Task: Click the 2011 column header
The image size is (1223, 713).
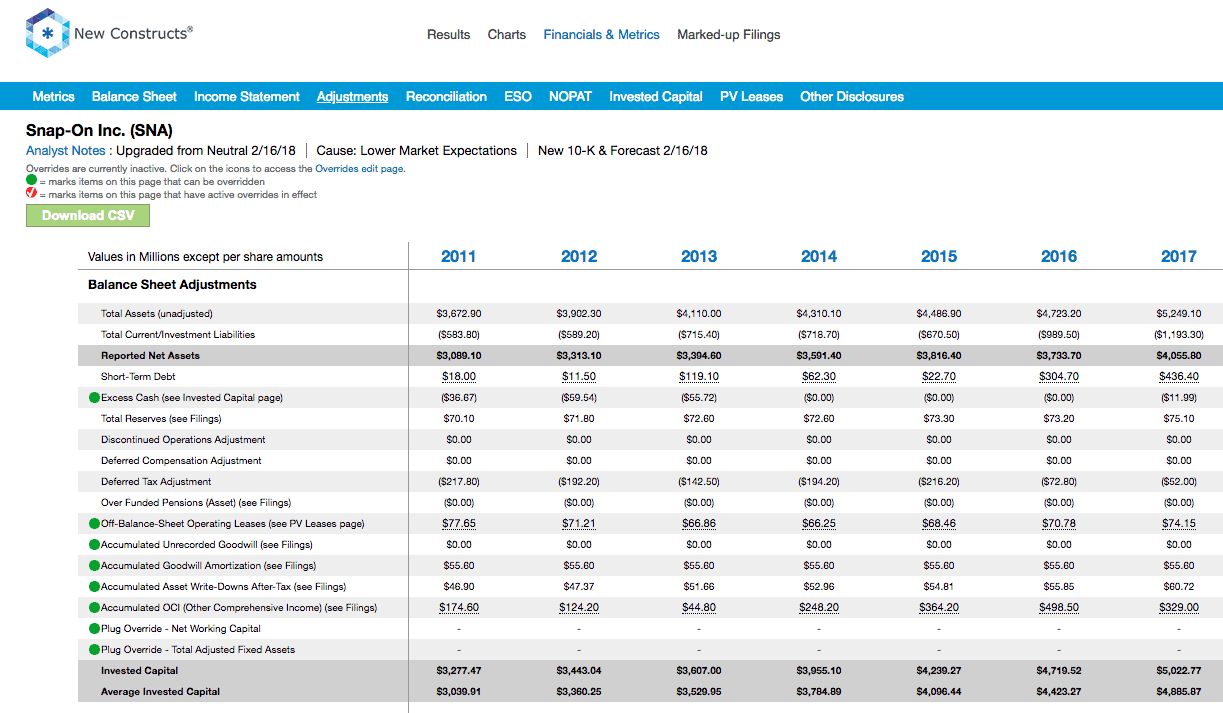Action: (459, 257)
